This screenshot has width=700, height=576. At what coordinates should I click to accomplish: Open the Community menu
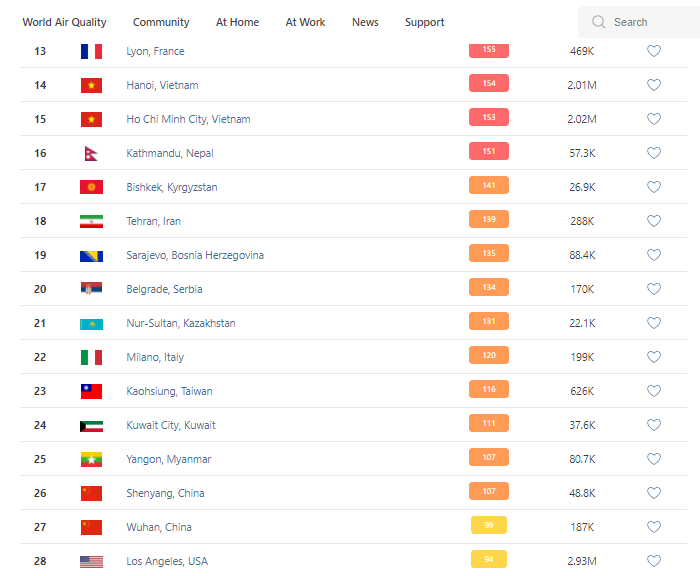click(161, 22)
